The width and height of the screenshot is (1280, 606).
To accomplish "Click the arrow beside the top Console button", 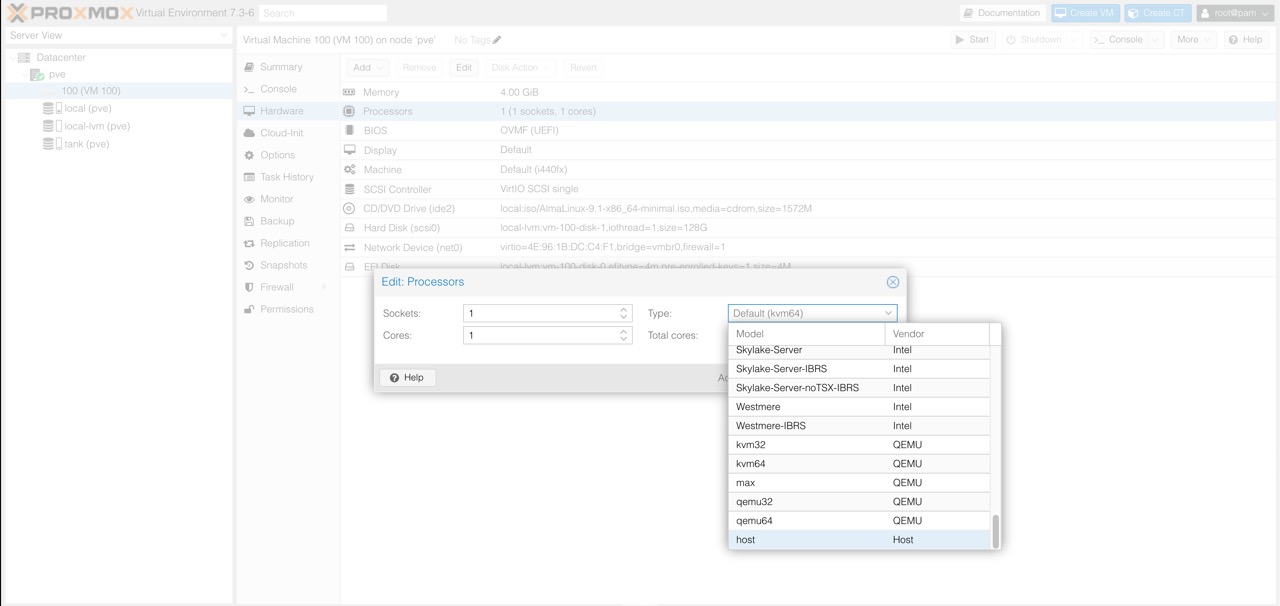I will 1155,40.
